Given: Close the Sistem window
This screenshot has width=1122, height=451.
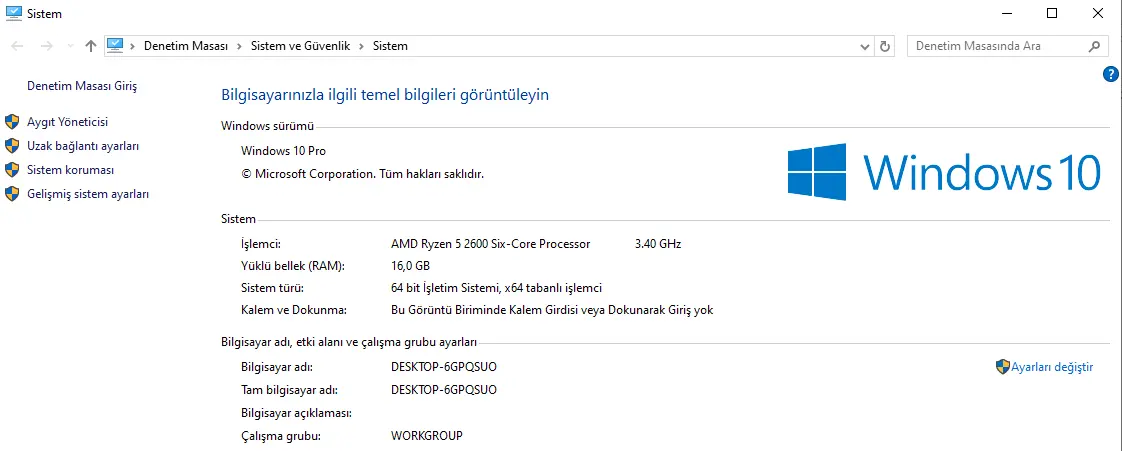Looking at the screenshot, I should pos(1098,13).
